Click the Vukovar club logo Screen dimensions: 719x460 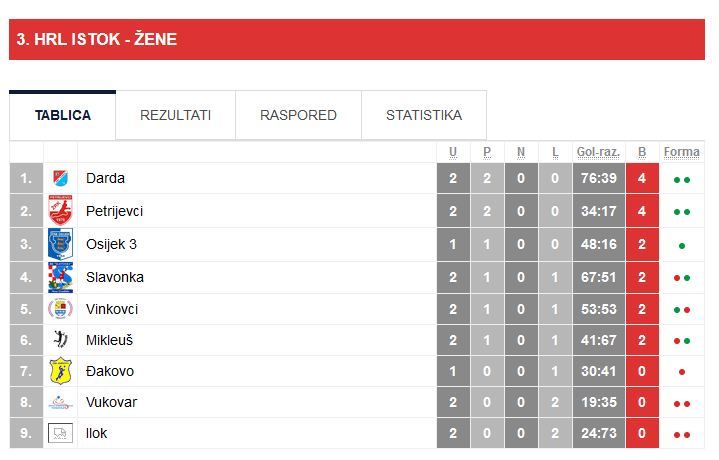(60, 402)
